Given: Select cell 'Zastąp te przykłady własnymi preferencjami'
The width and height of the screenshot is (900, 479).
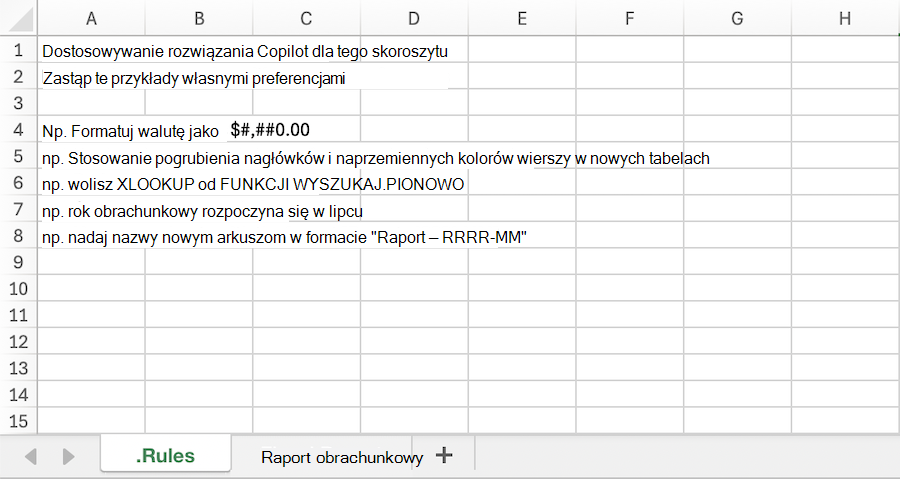Looking at the screenshot, I should [x=193, y=78].
